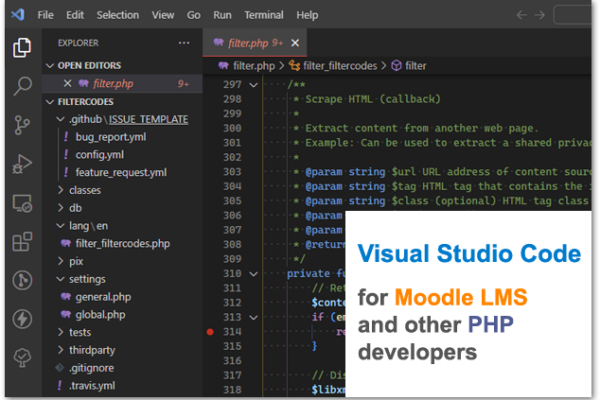Screen dimensions: 600x400
Task: Open filter_filtercodes.php language file
Action: [x=123, y=243]
